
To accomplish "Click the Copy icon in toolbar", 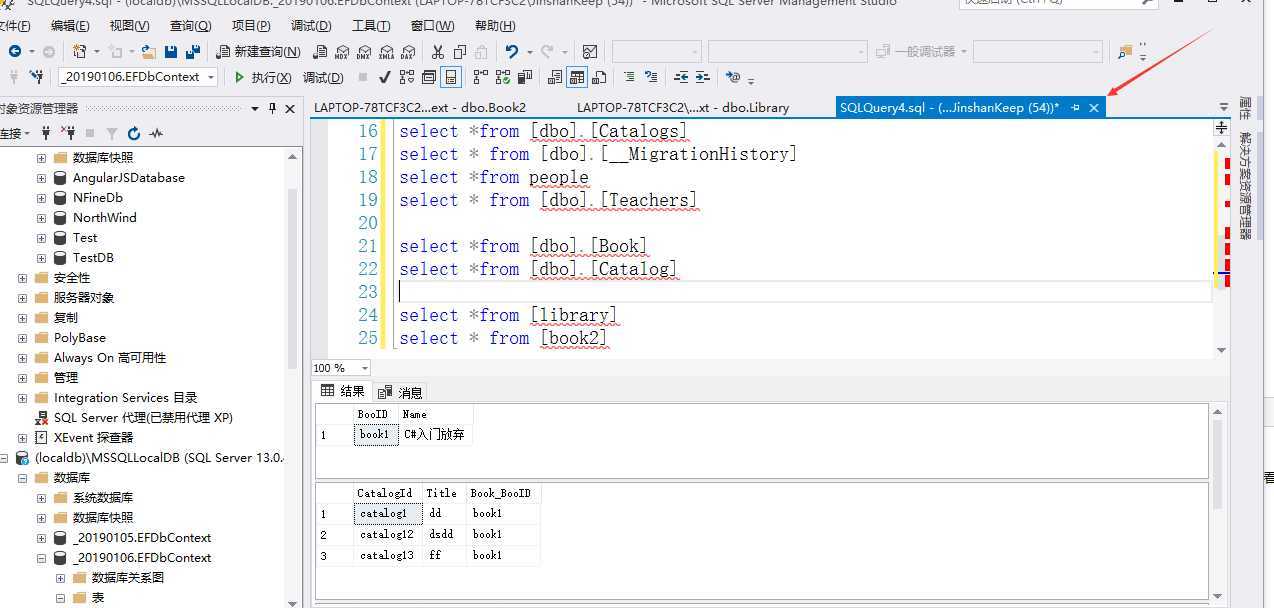I will click(459, 51).
